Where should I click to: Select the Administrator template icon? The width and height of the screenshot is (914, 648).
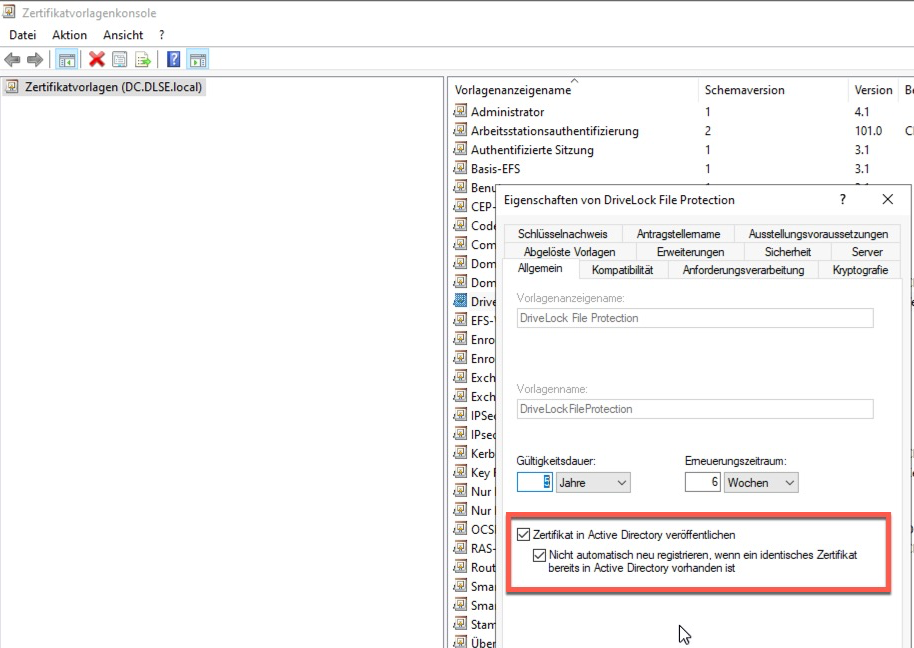pyautogui.click(x=460, y=112)
